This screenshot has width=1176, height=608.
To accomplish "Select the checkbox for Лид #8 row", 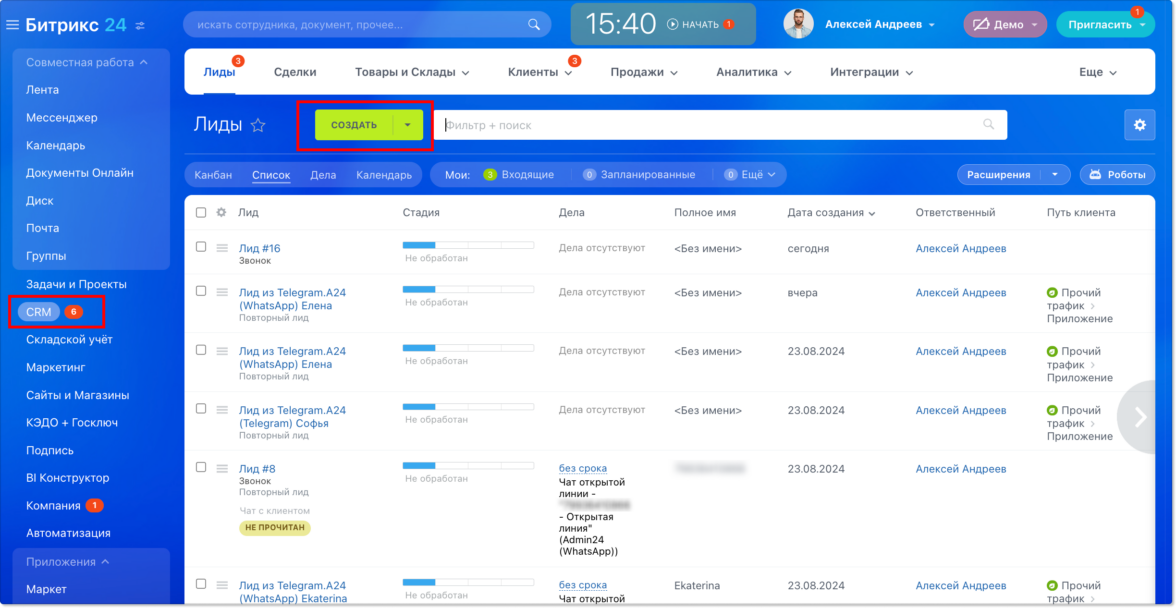I will pos(201,467).
